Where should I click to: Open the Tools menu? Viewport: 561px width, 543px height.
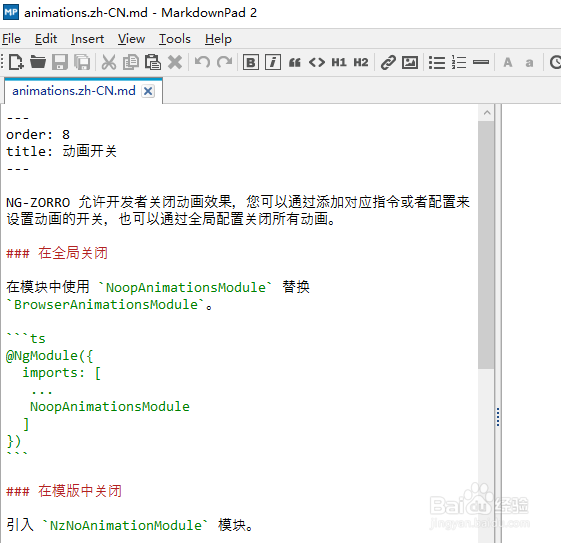(x=175, y=39)
